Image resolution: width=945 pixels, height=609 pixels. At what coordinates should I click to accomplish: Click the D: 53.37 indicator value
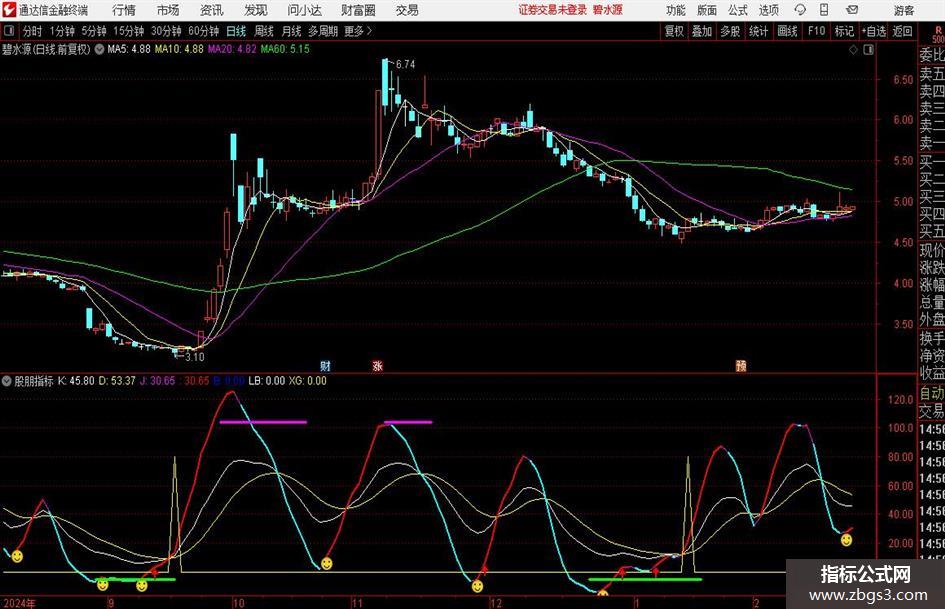pos(117,380)
